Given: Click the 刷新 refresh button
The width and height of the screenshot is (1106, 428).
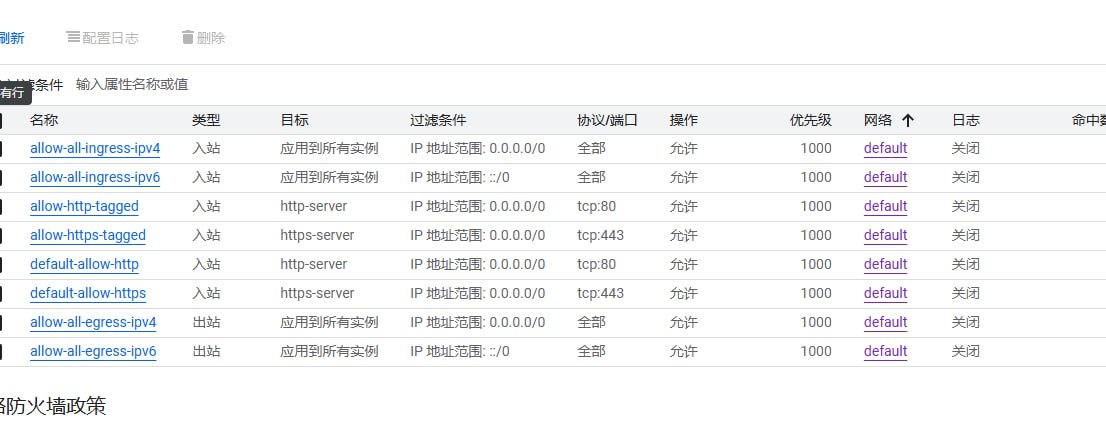Looking at the screenshot, I should click(11, 38).
